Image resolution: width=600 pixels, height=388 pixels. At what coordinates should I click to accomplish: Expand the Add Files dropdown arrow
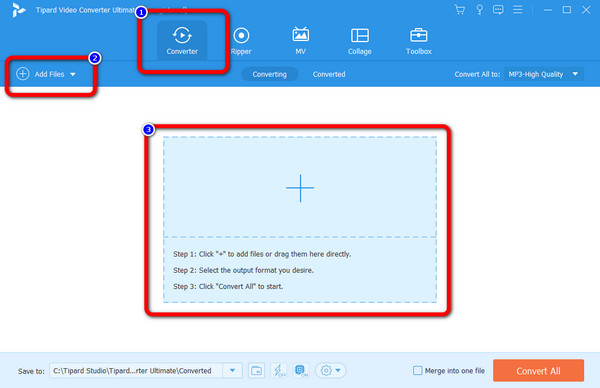(x=73, y=74)
